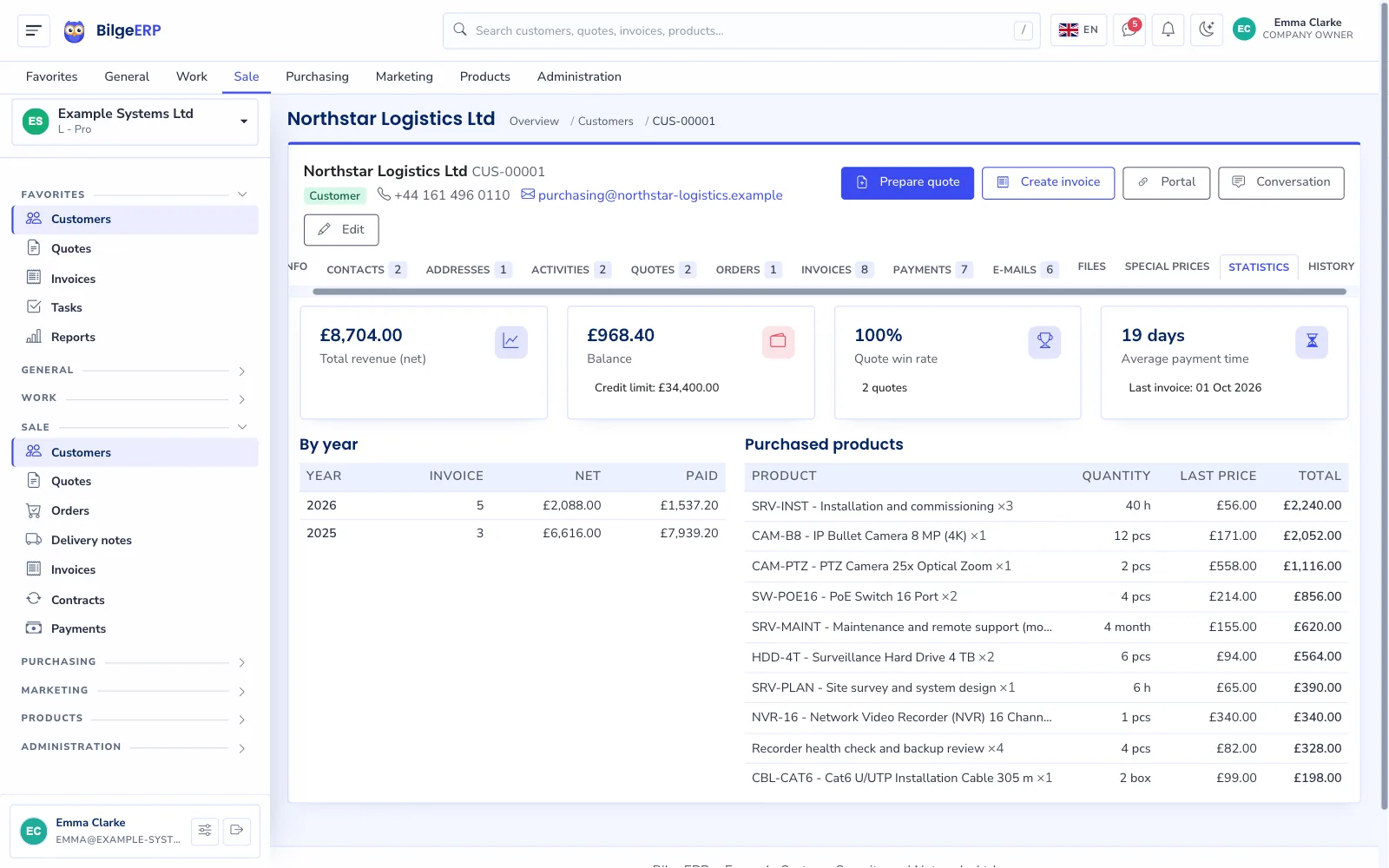Click the Prepare quote button
This screenshot has height=868, width=1389.
pyautogui.click(x=907, y=182)
